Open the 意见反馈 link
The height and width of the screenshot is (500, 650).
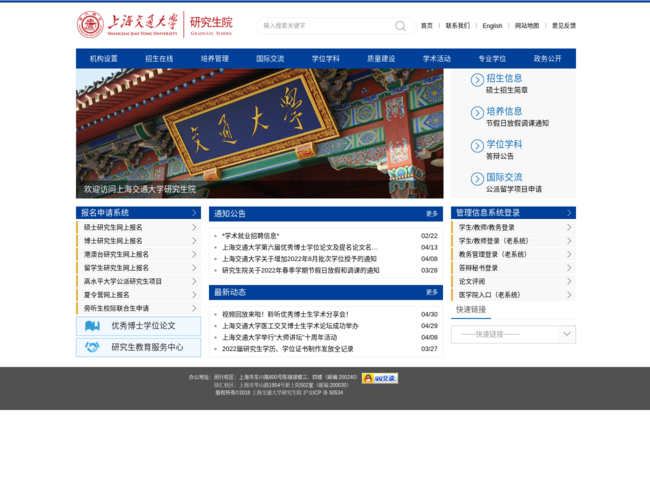point(564,26)
